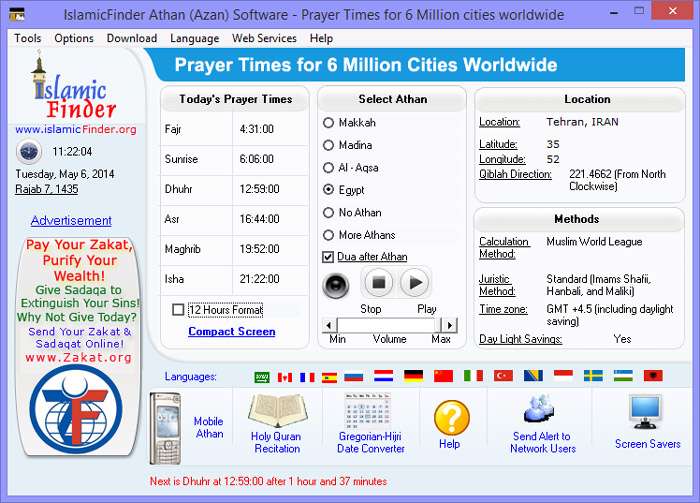This screenshot has width=700, height=503.
Task: Open the Gregorian-Hijri Date Converter calendar icon
Action: pyautogui.click(x=369, y=411)
